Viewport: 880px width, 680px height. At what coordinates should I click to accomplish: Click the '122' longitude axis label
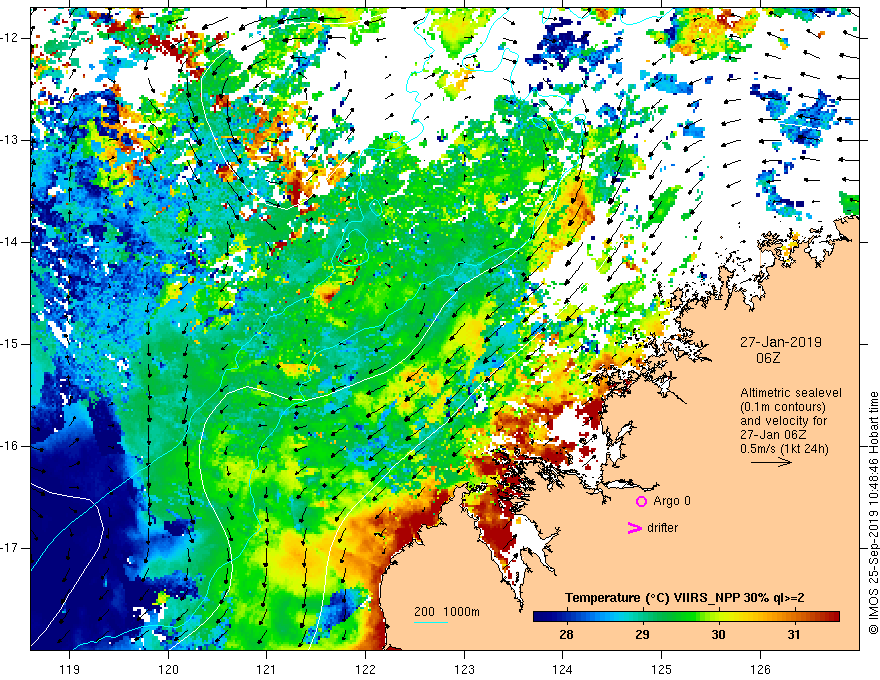pos(365,669)
